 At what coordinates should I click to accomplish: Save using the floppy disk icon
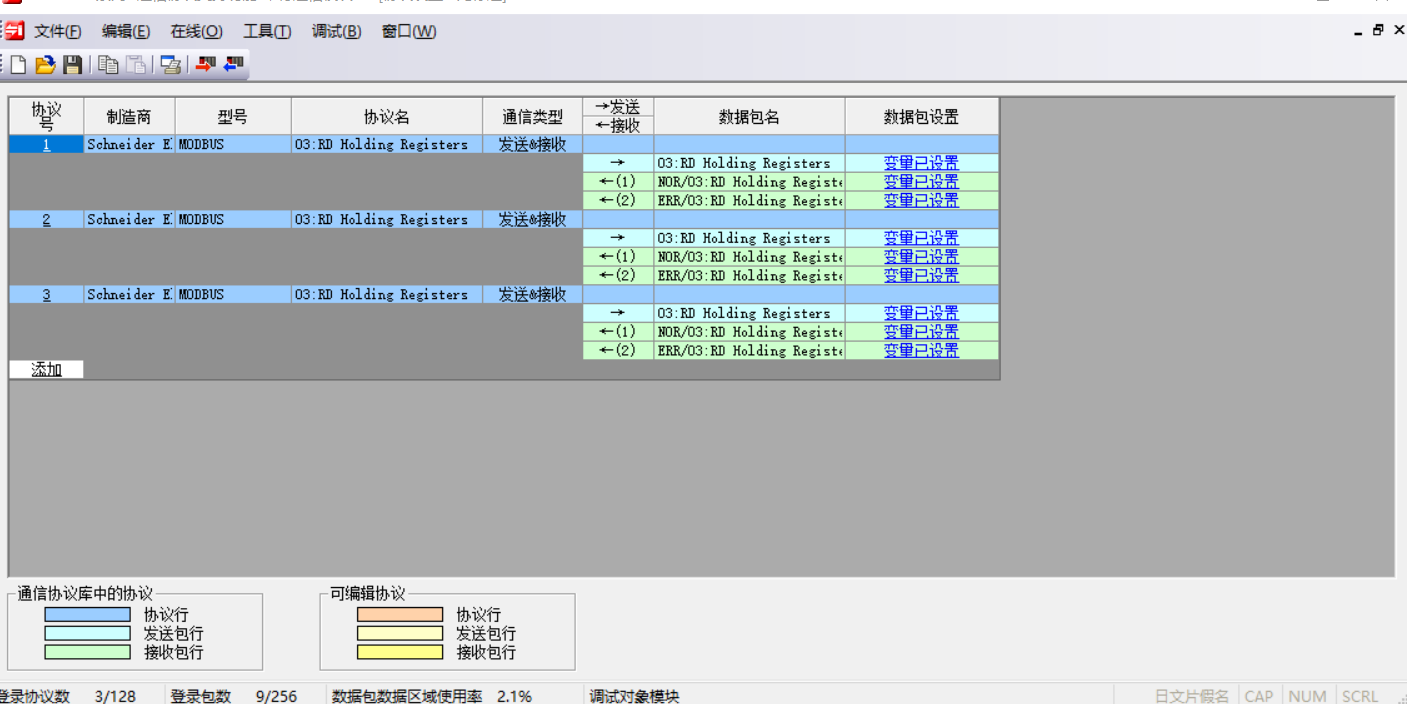point(72,65)
